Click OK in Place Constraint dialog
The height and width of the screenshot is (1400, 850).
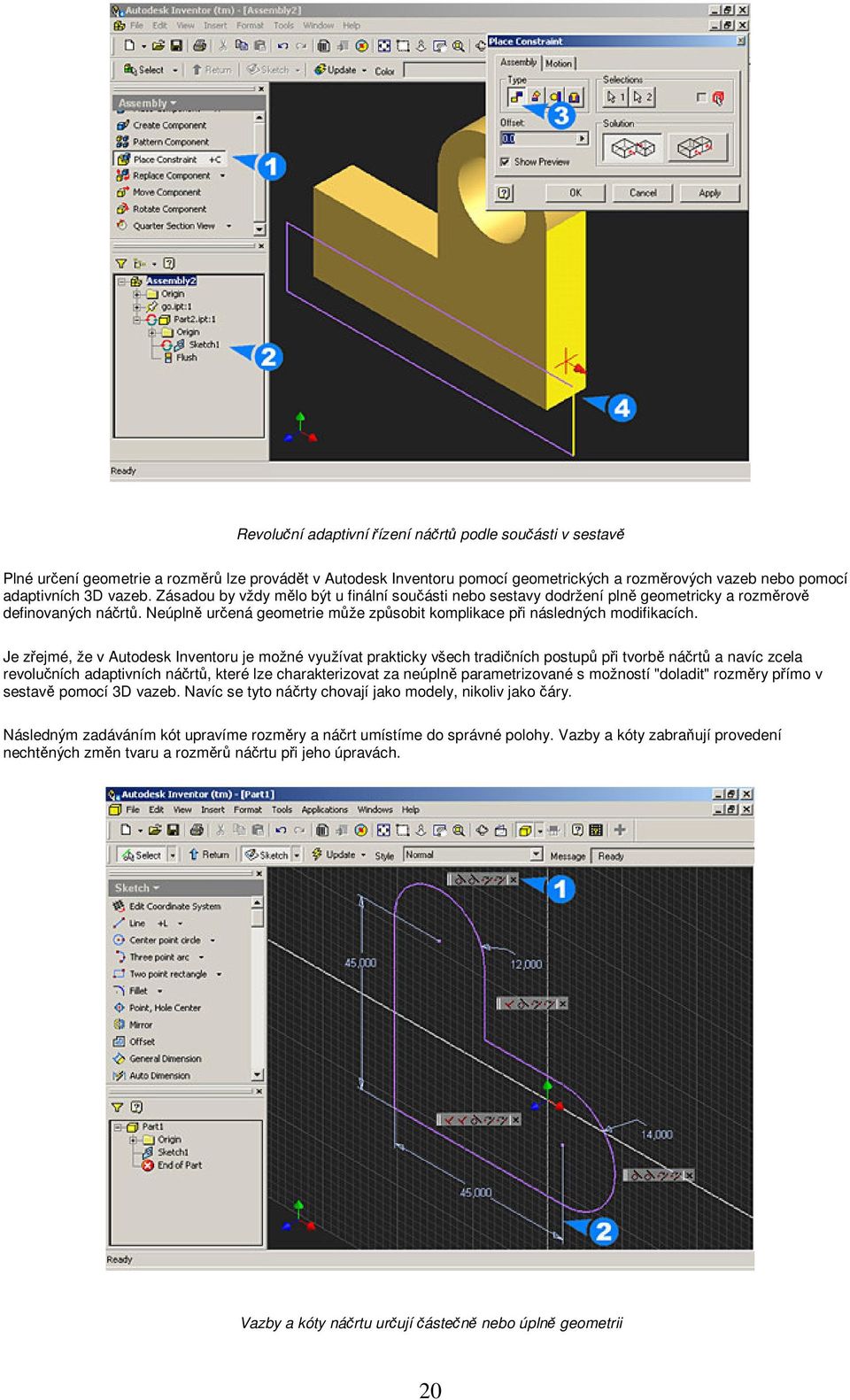pos(576,192)
